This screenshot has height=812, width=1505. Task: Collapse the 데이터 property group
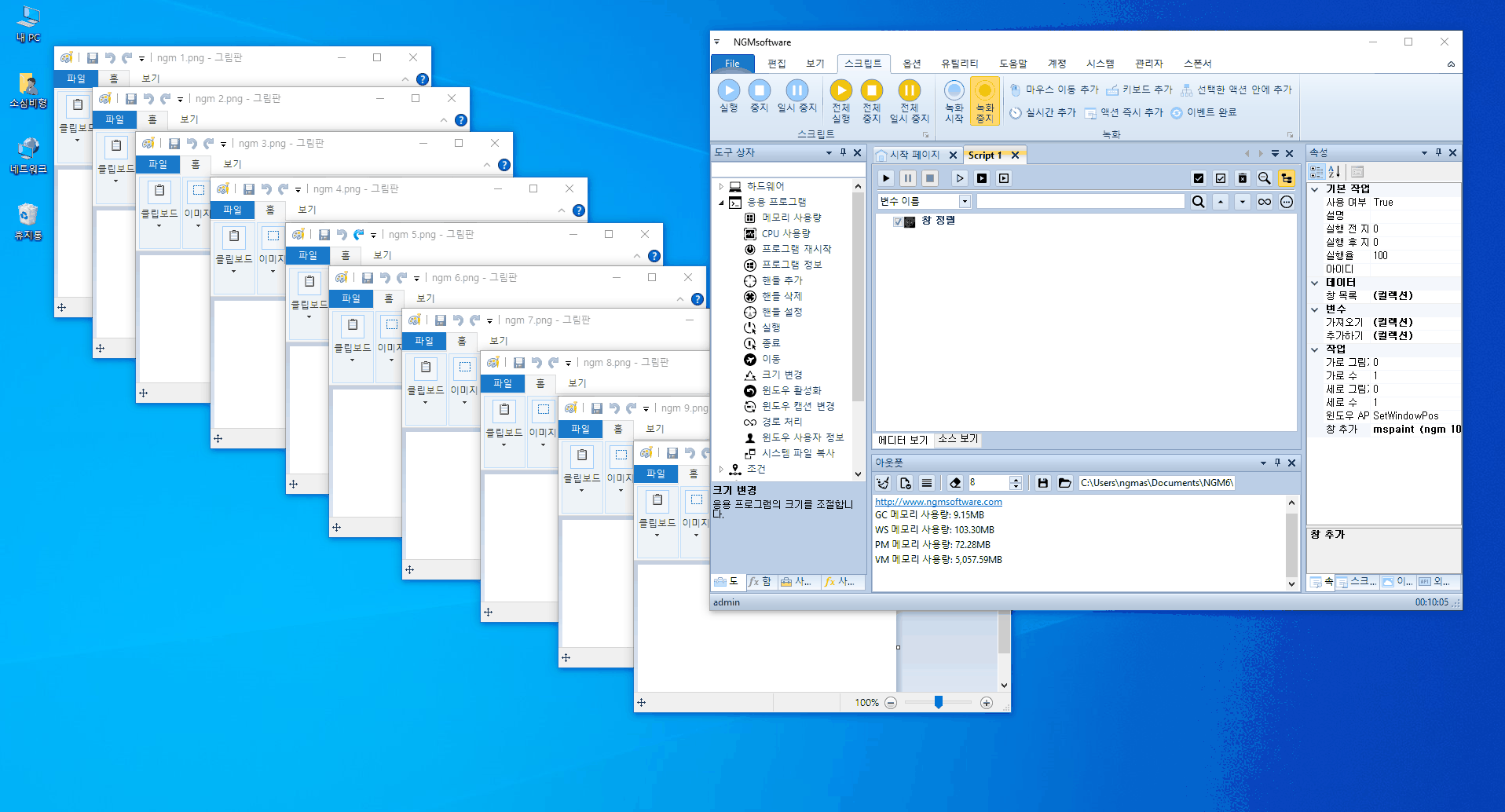click(1315, 283)
